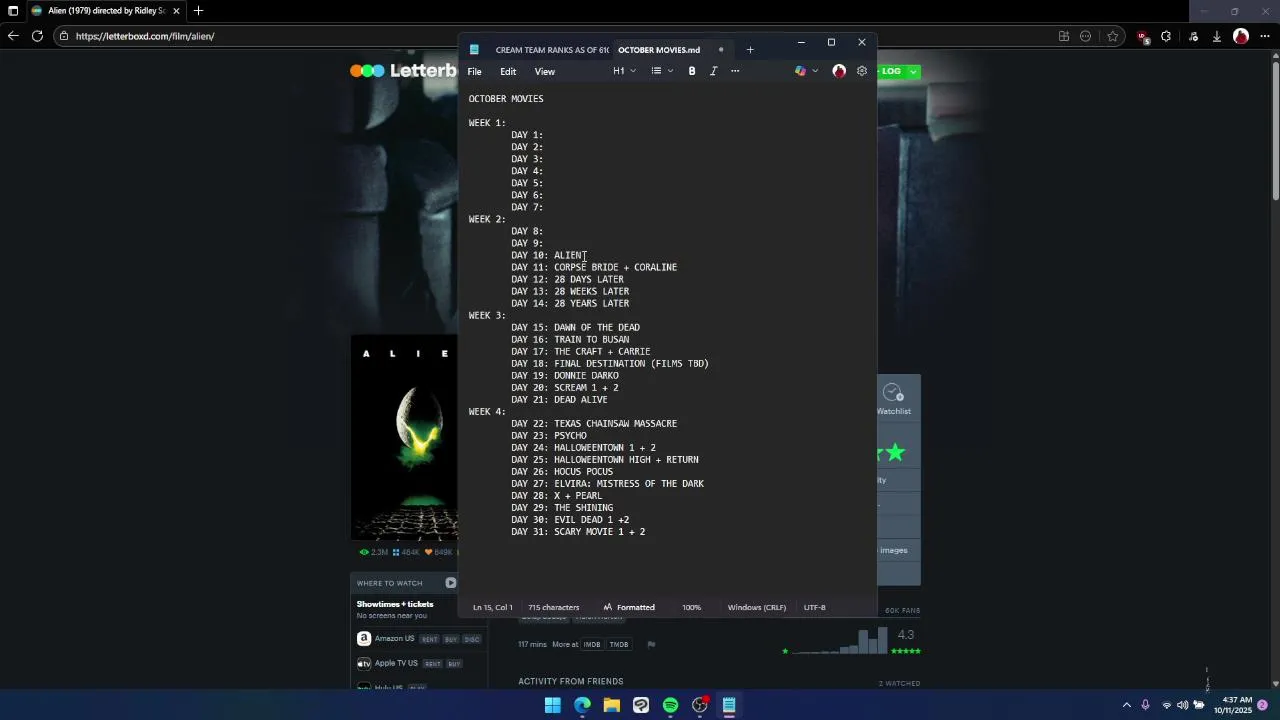Click Ln 15, Col 1 position indicator
The width and height of the screenshot is (1280, 720).
pyautogui.click(x=493, y=607)
